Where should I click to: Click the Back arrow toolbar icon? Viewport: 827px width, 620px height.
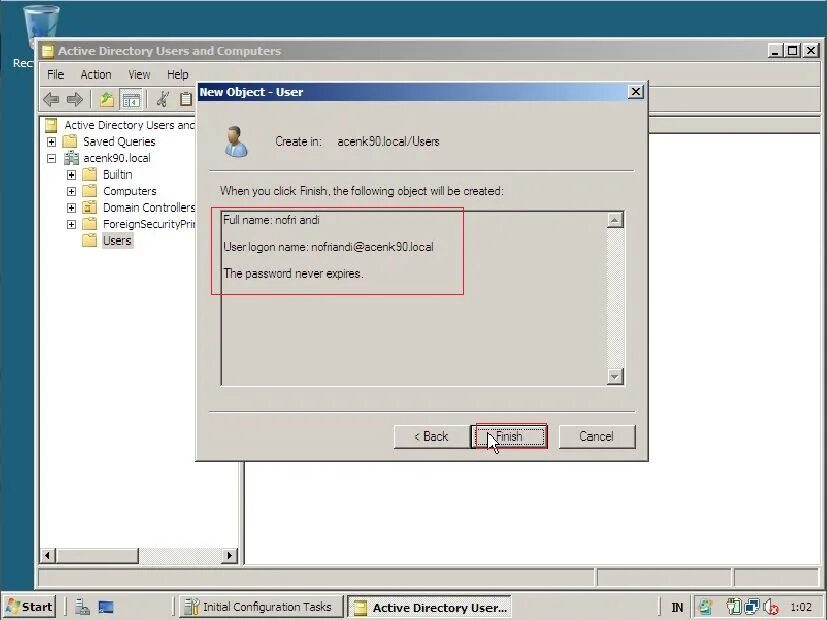51,99
